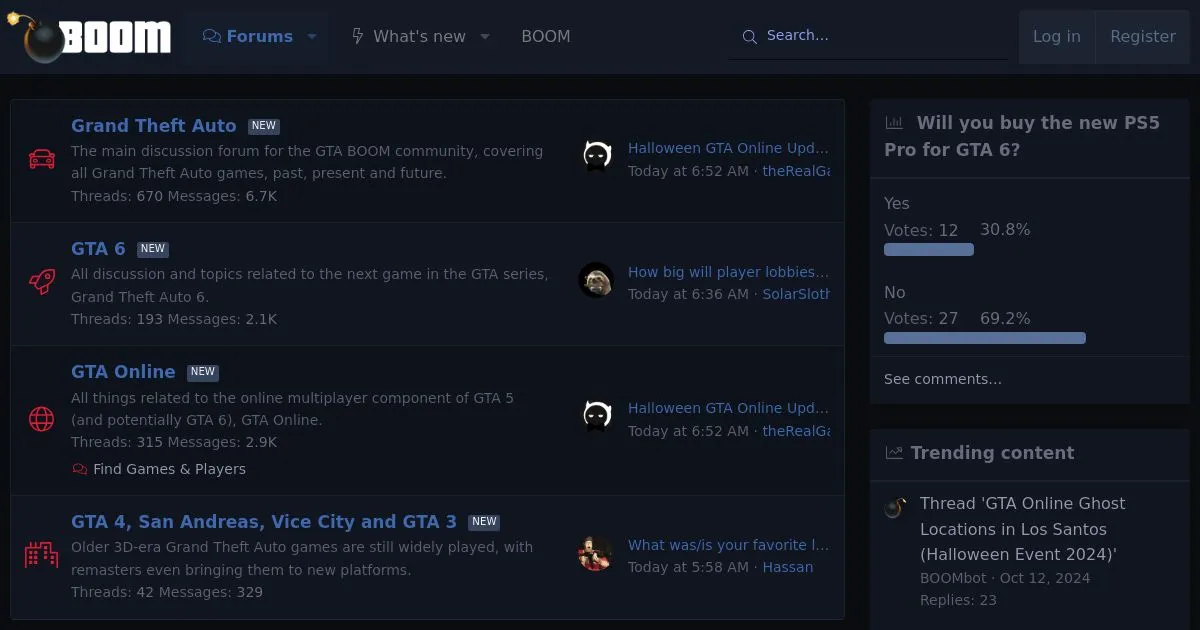
Task: Open theRealGa profile in Grand Theft Auto row
Action: coord(796,171)
